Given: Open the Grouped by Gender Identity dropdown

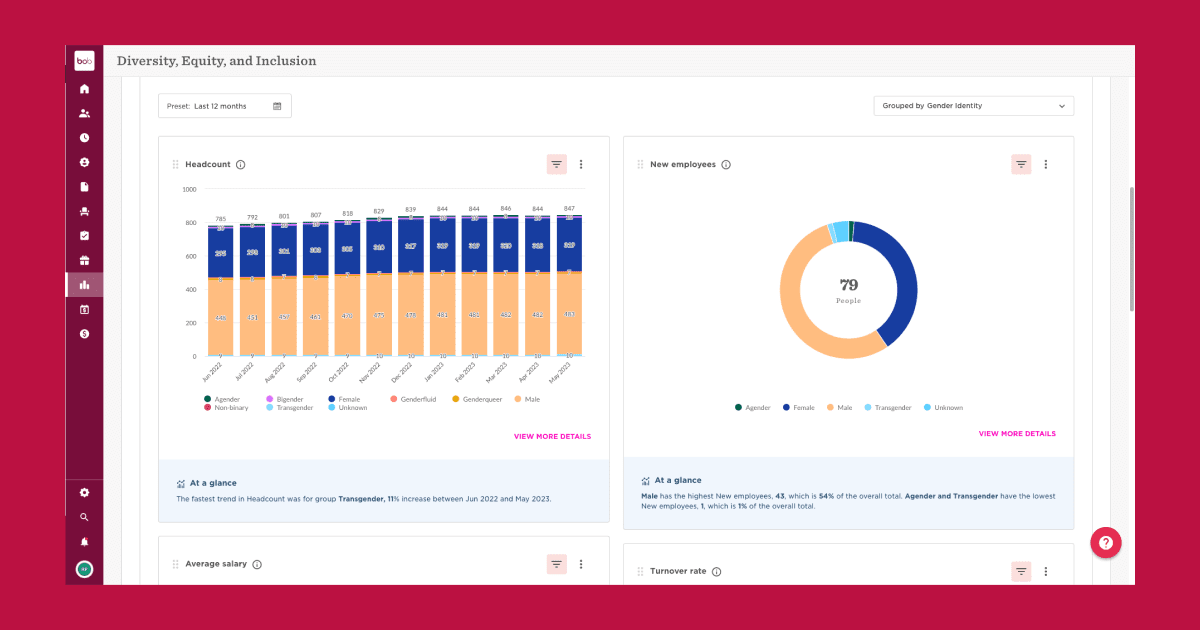Looking at the screenshot, I should (x=972, y=105).
